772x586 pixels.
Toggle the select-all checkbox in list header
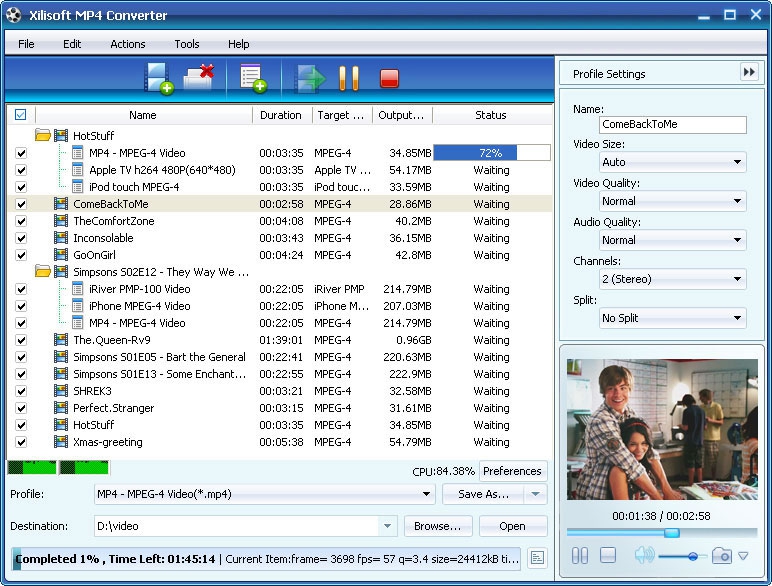(x=21, y=115)
